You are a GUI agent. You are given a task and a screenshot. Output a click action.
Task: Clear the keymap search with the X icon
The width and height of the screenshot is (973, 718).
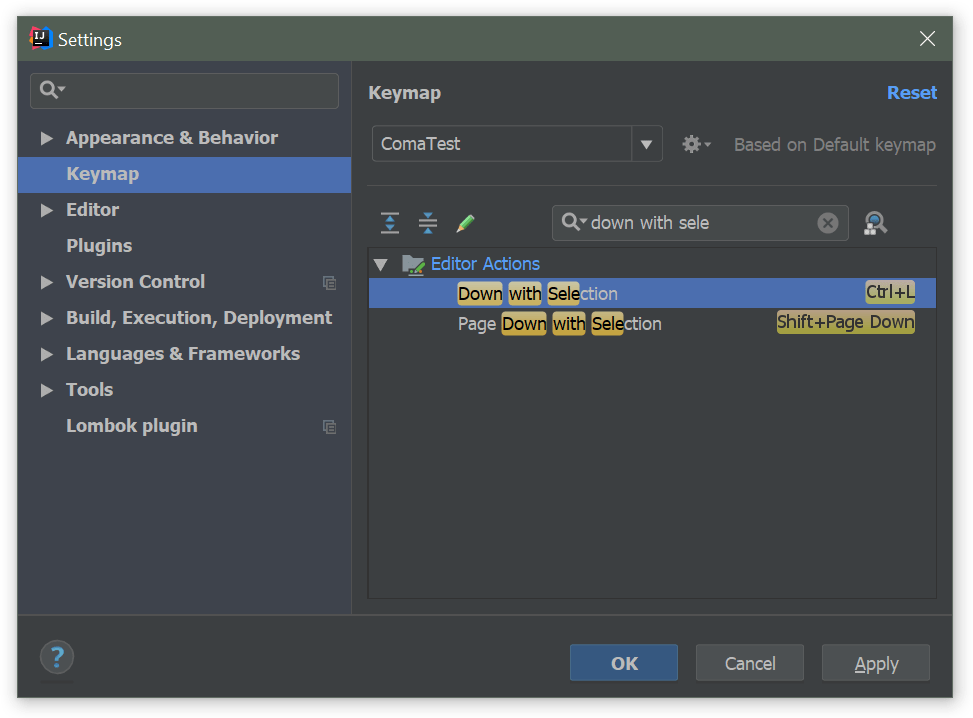(827, 223)
